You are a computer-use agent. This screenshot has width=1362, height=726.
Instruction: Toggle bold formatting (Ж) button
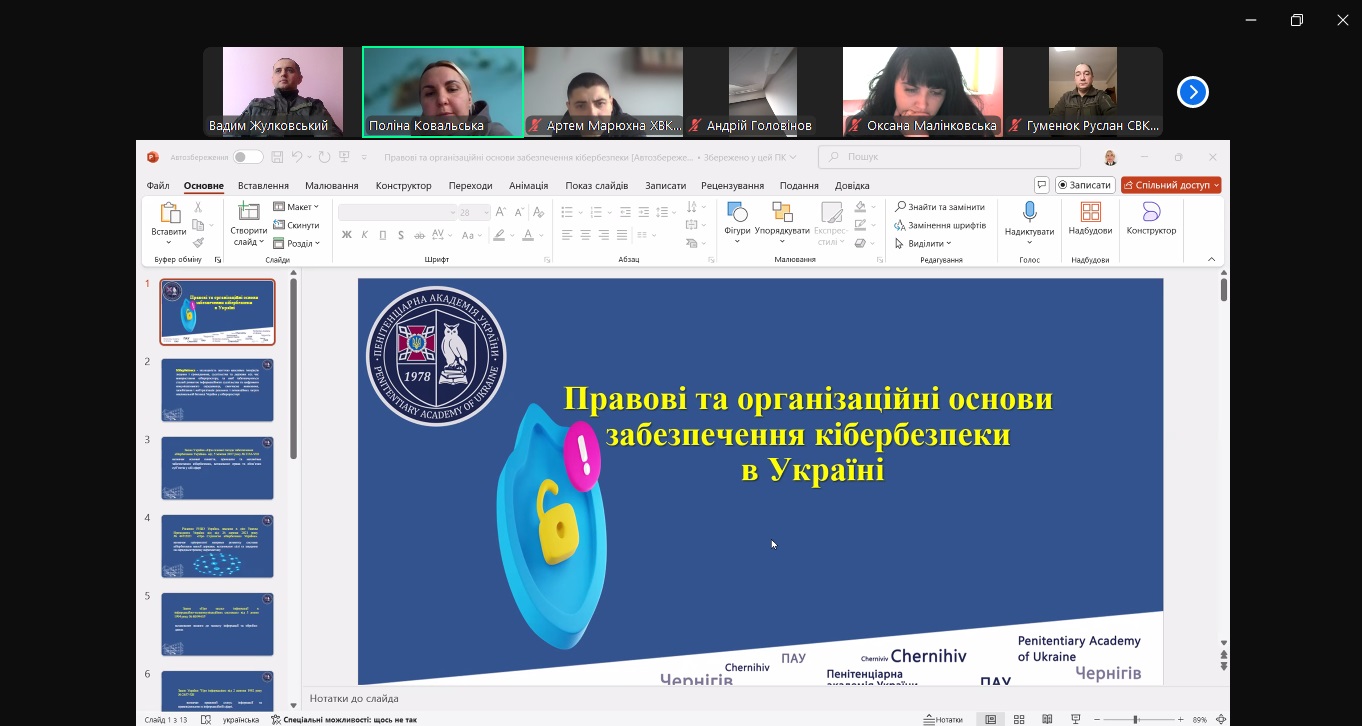coord(347,235)
